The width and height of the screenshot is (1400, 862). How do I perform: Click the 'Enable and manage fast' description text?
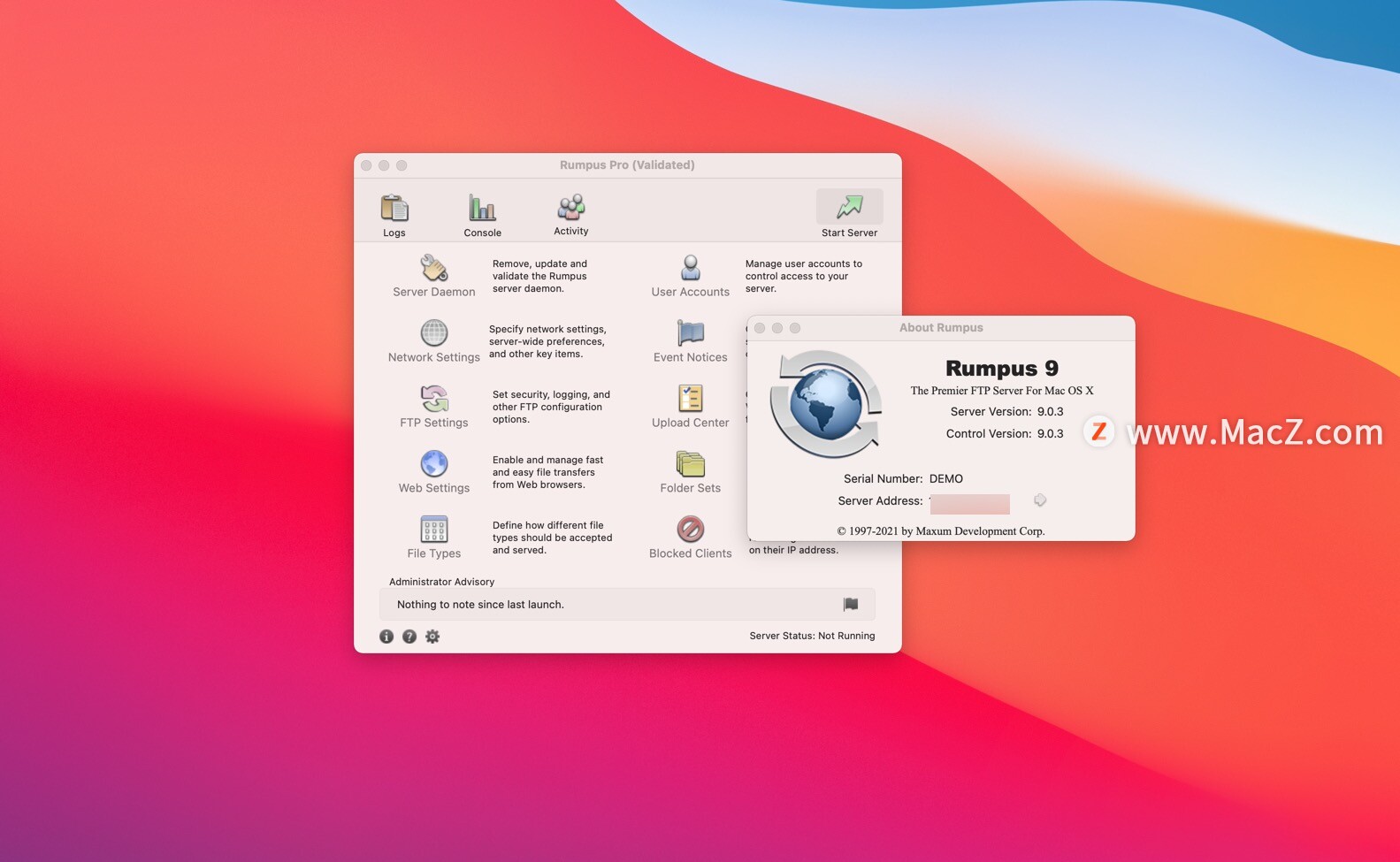click(547, 472)
